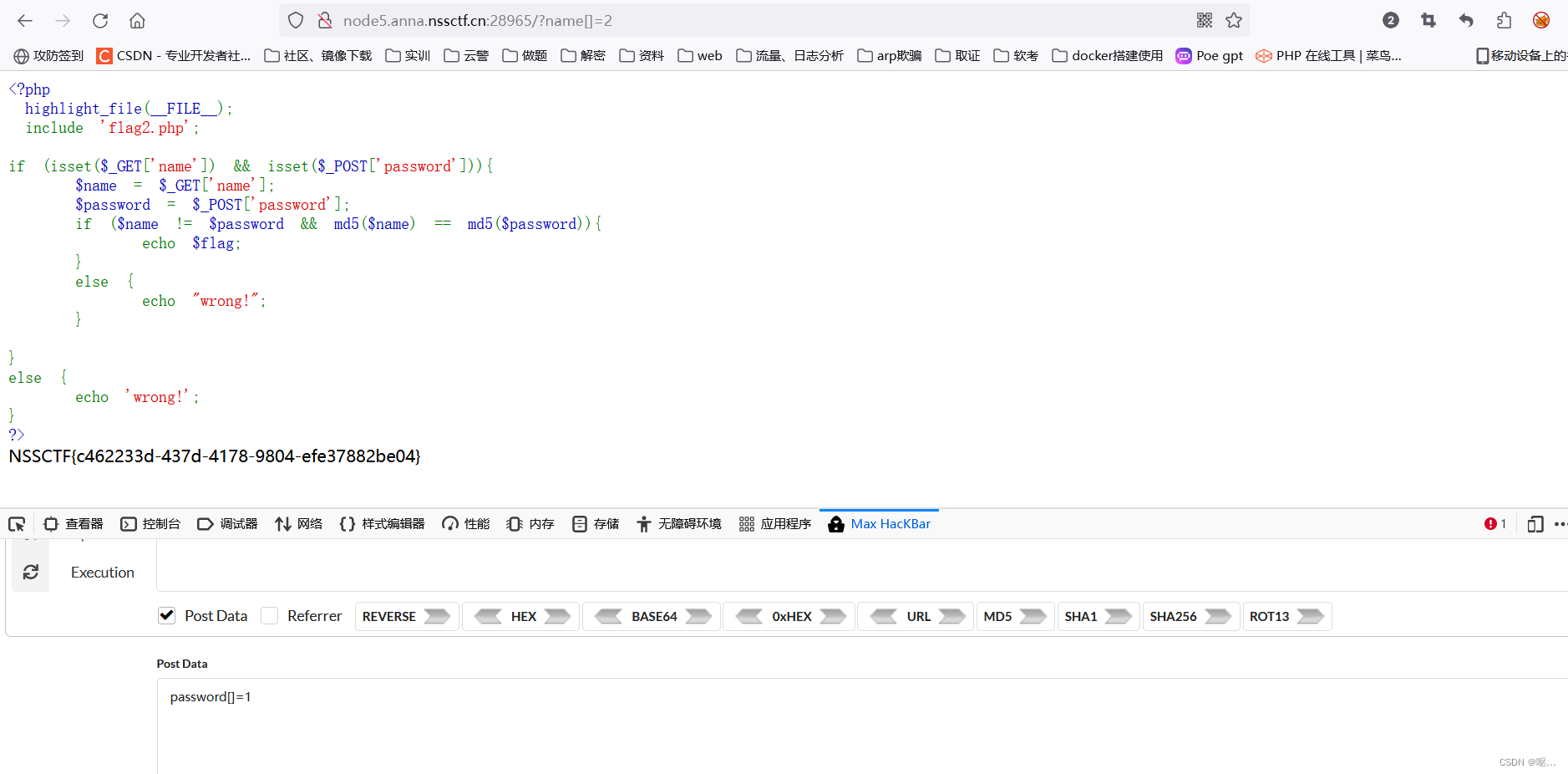This screenshot has width=1568, height=774.
Task: Open responsive design mode in devtools
Action: [x=1535, y=524]
